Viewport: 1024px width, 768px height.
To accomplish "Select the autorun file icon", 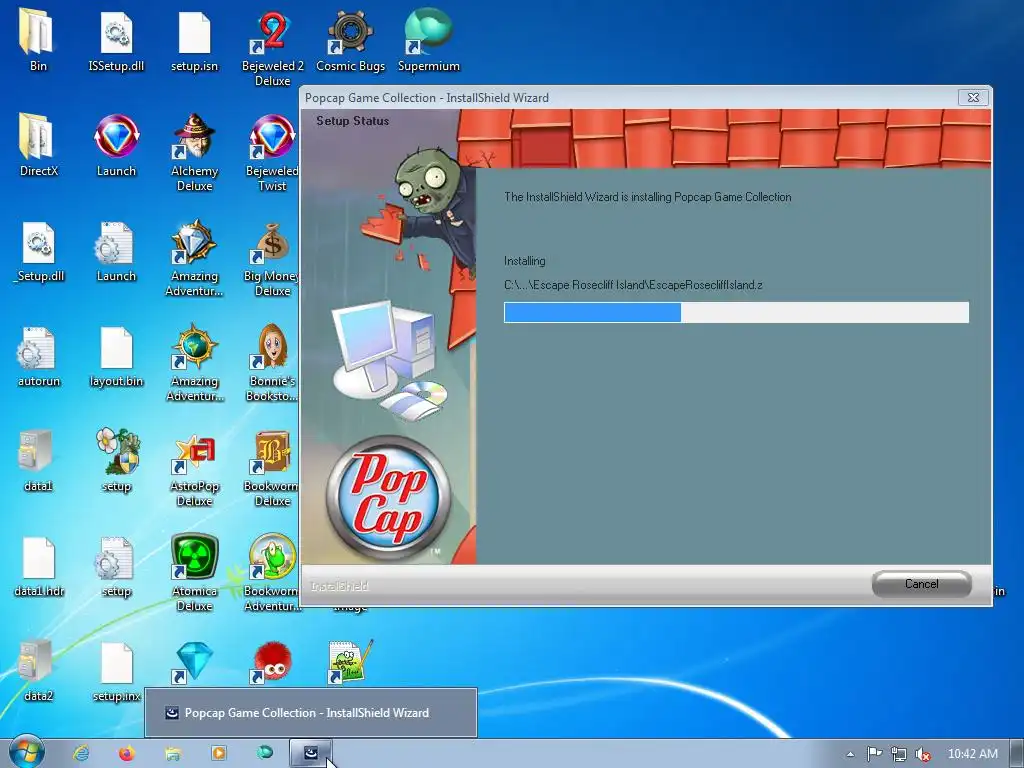I will point(39,357).
